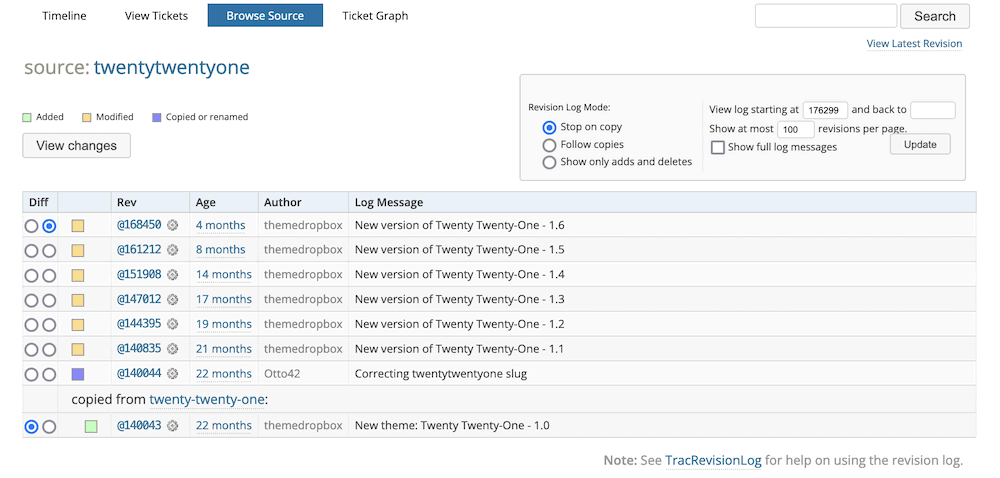Click the purple copied-or-renamed square at @140044
1000x478 pixels.
(78, 374)
